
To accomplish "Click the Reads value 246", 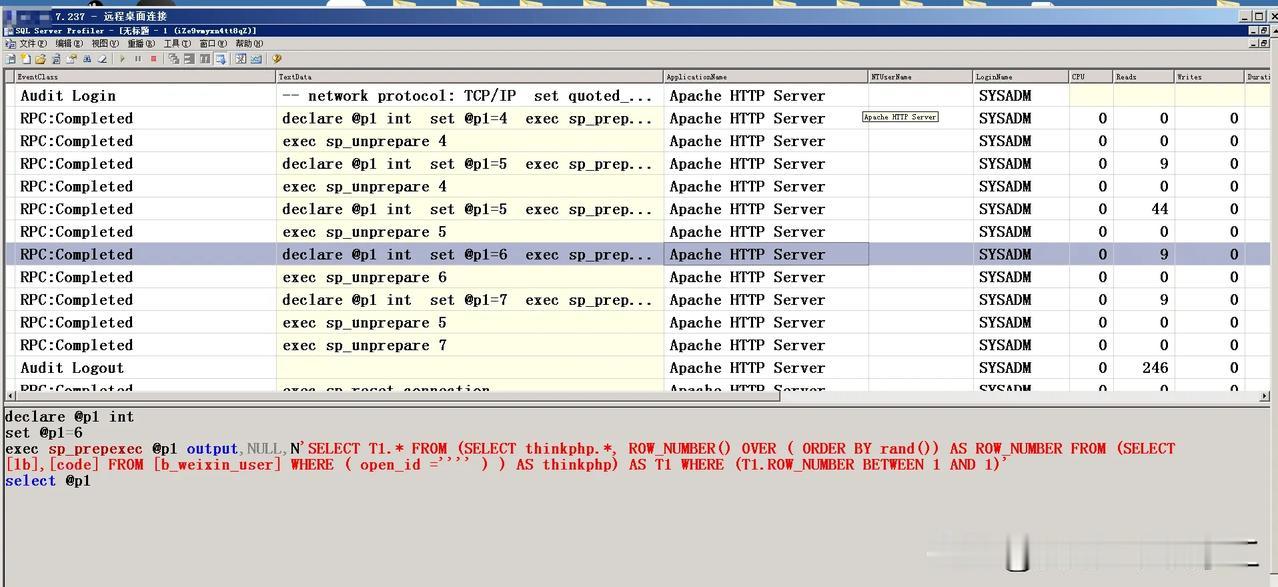I will 1155,368.
